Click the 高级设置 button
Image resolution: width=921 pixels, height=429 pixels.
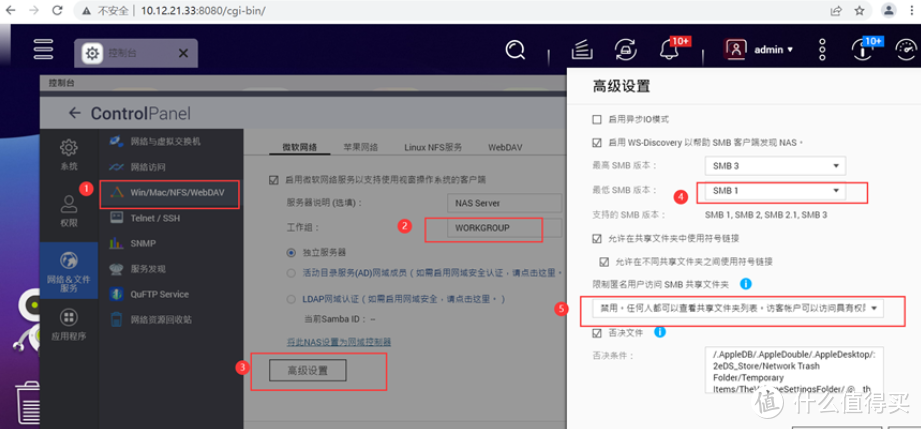tap(308, 370)
